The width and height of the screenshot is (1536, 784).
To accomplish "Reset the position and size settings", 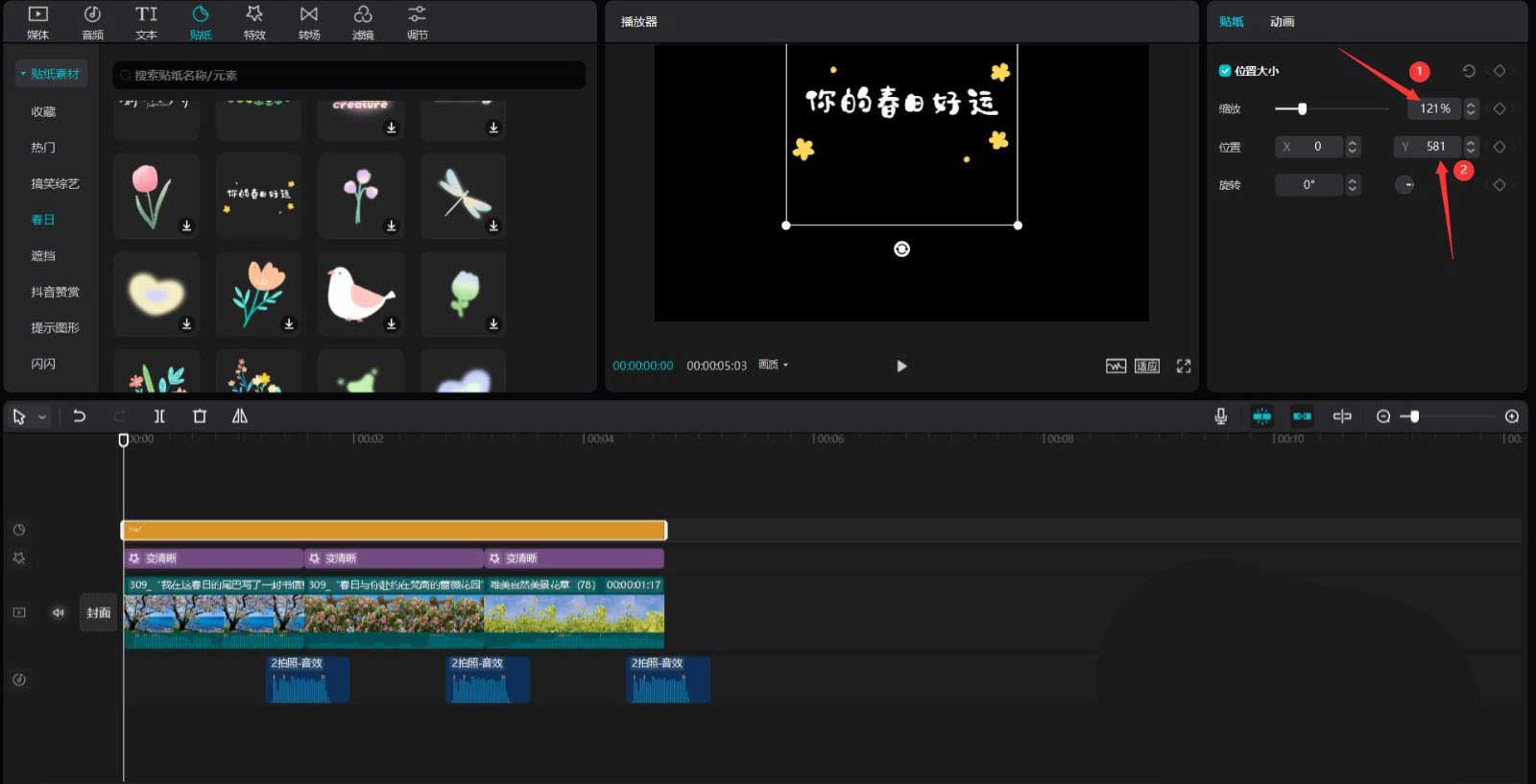I will click(1469, 71).
